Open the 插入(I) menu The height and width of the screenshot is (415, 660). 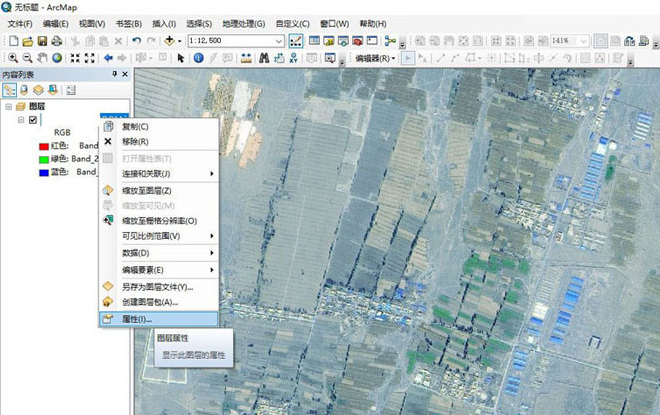click(x=164, y=24)
